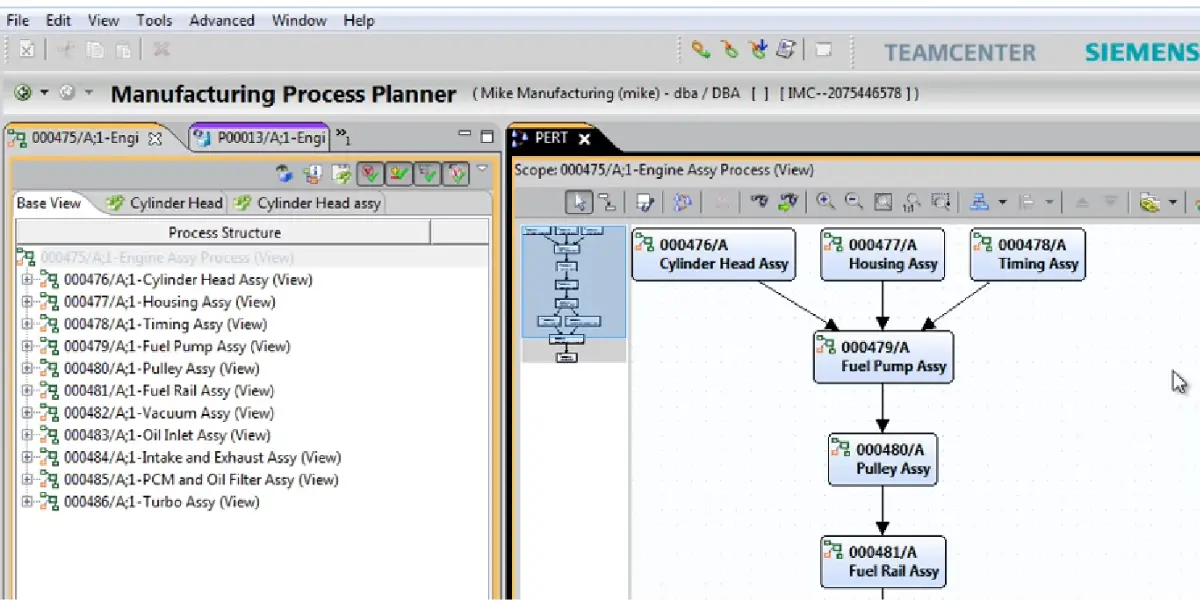Activate the flow connection tool in PERT toolbar
Viewport: 1200px width, 600px height.
(x=606, y=202)
